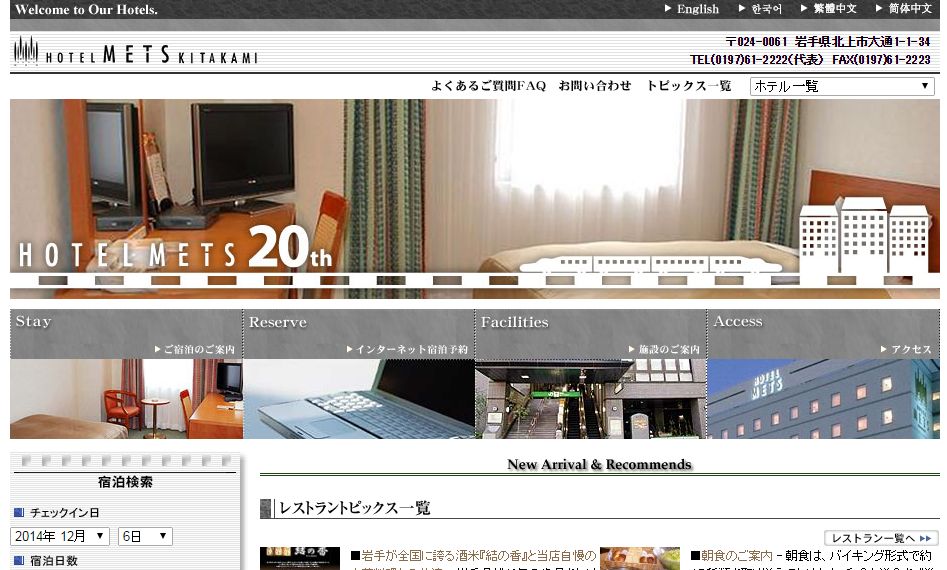Click the Welcome to Our Hotels text
Viewport: 947px width, 570px height.
[x=86, y=10]
